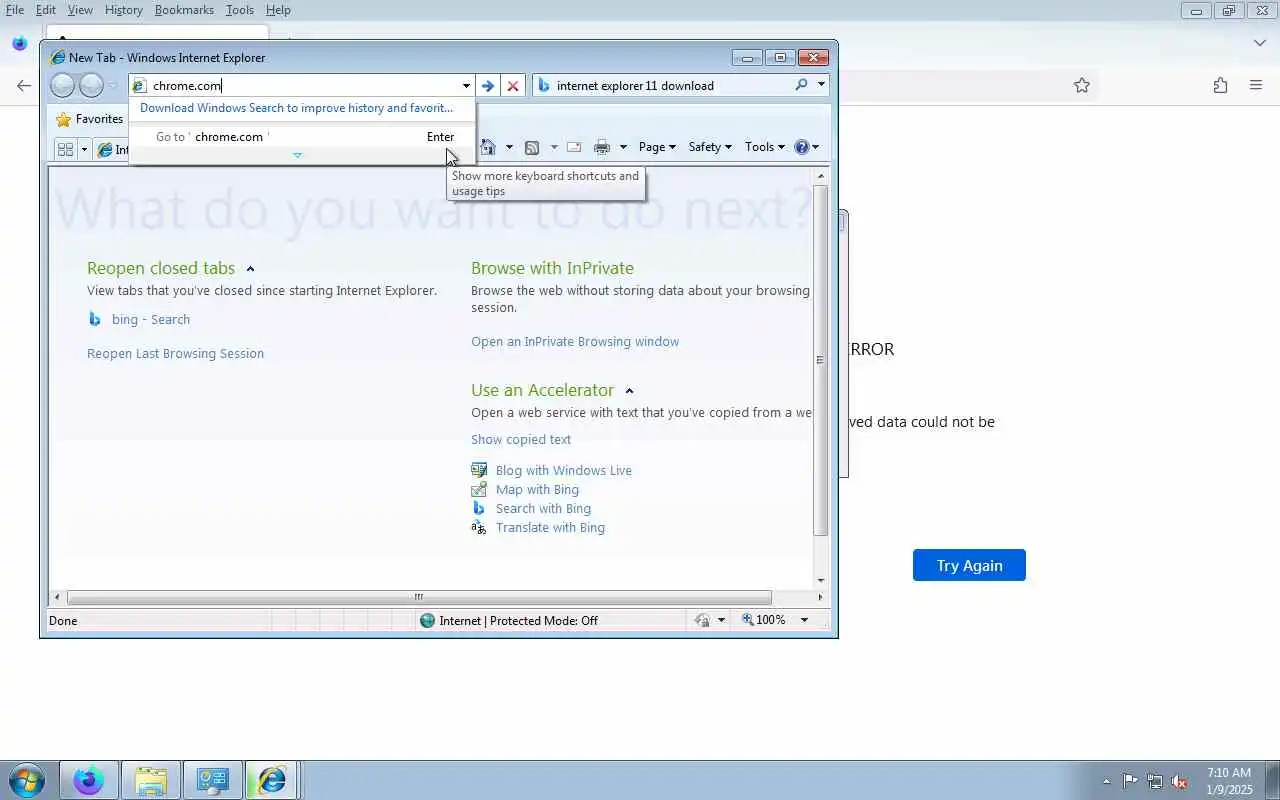1280x800 pixels.
Task: Open the Firefox View menu
Action: point(80,10)
